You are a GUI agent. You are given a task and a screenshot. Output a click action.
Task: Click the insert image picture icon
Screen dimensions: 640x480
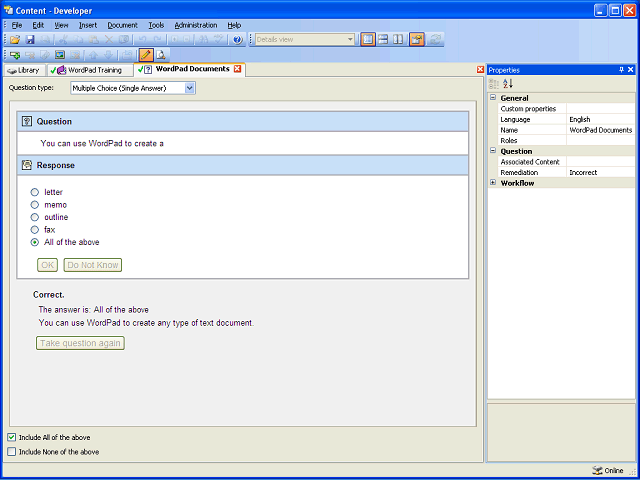(60, 55)
